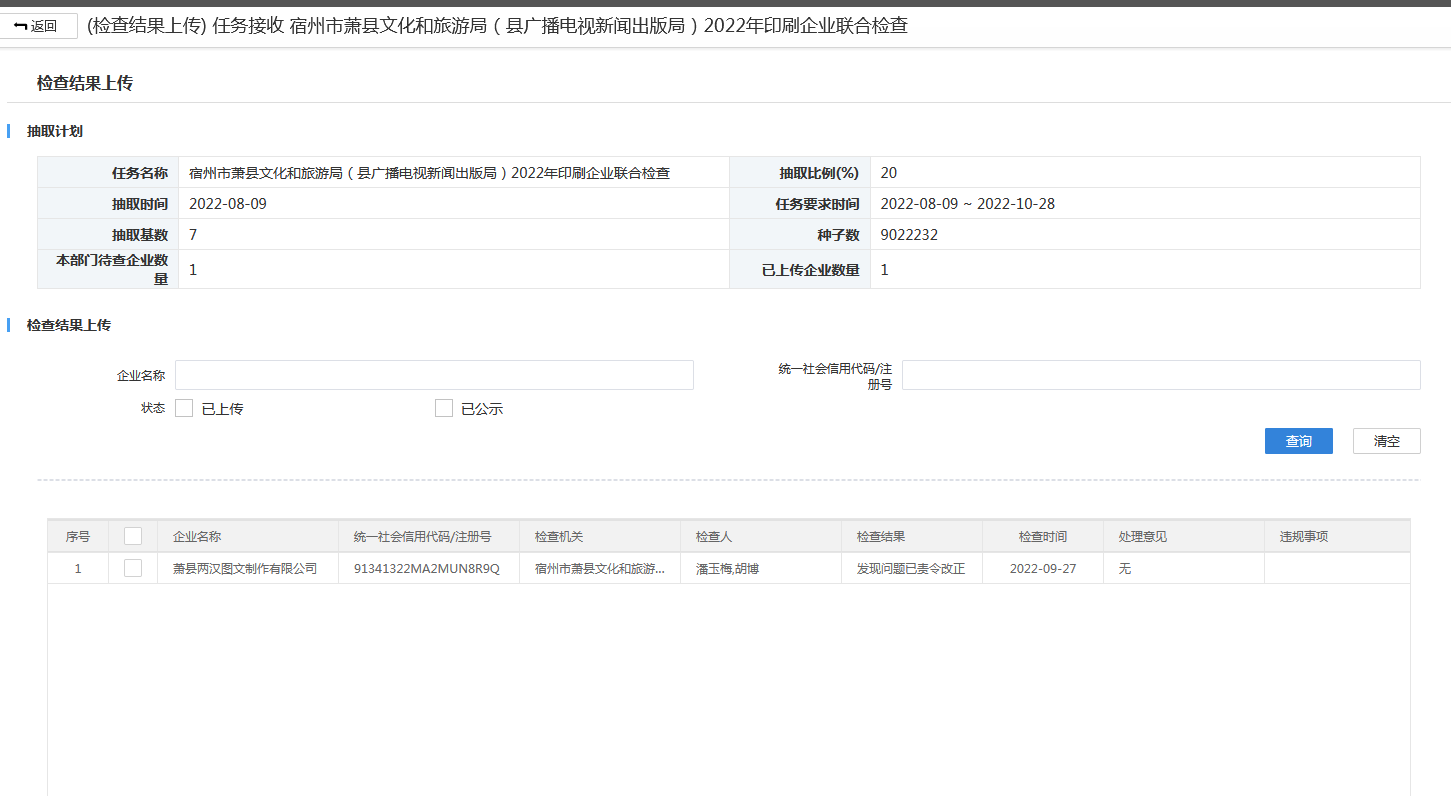Click the 处理意见 column header
This screenshot has height=796, width=1451.
(1143, 537)
